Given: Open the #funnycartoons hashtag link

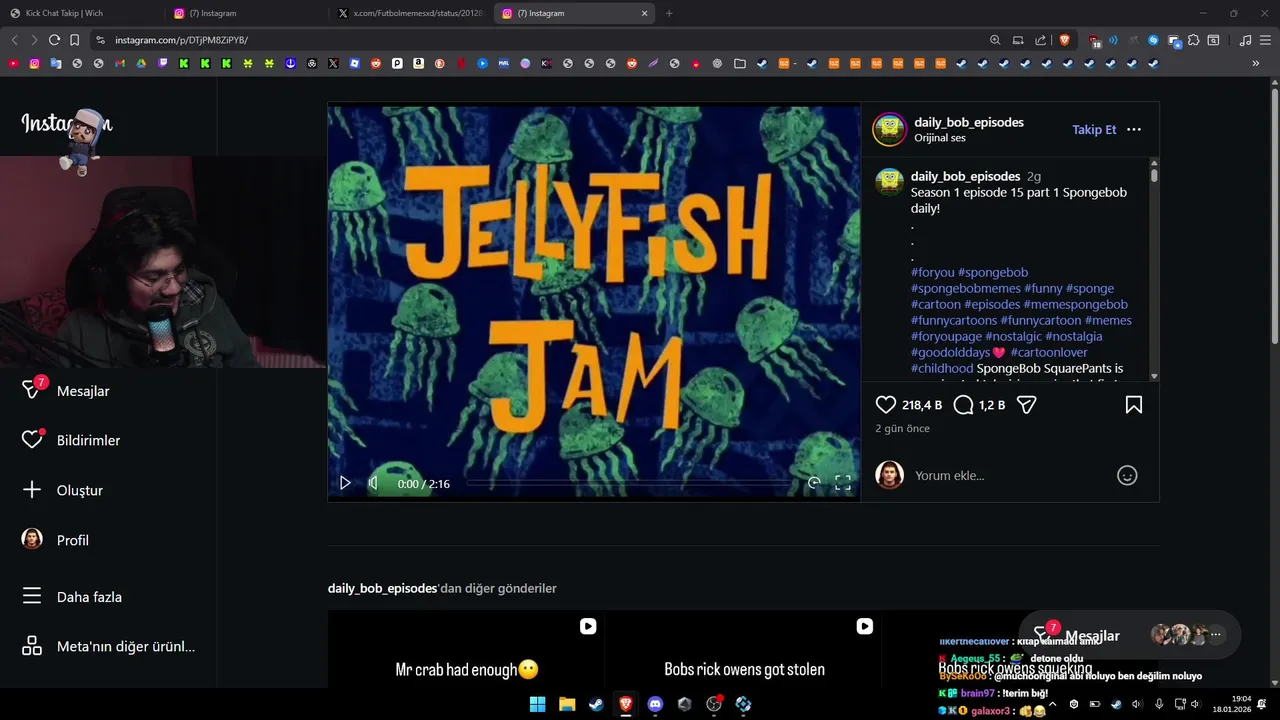Looking at the screenshot, I should coord(954,320).
